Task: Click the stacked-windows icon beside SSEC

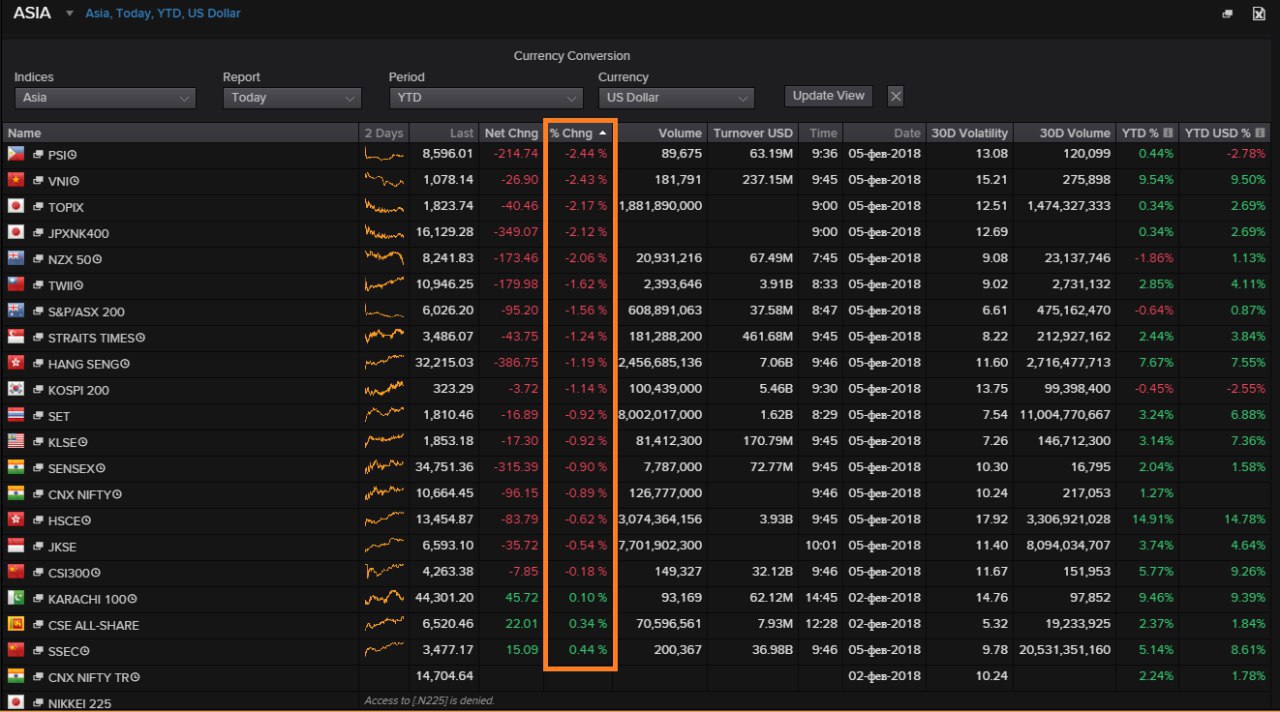Action: pos(38,651)
